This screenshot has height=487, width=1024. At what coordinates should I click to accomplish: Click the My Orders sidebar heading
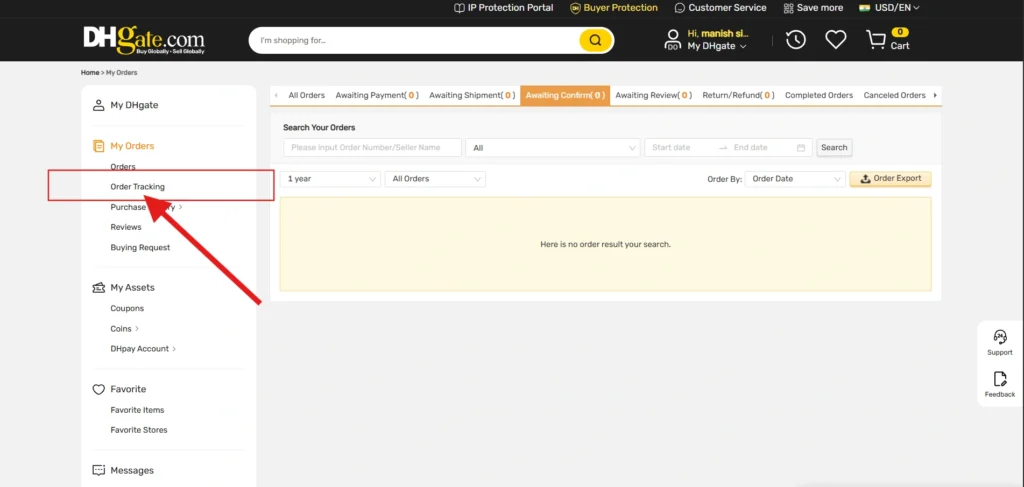[x=132, y=146]
